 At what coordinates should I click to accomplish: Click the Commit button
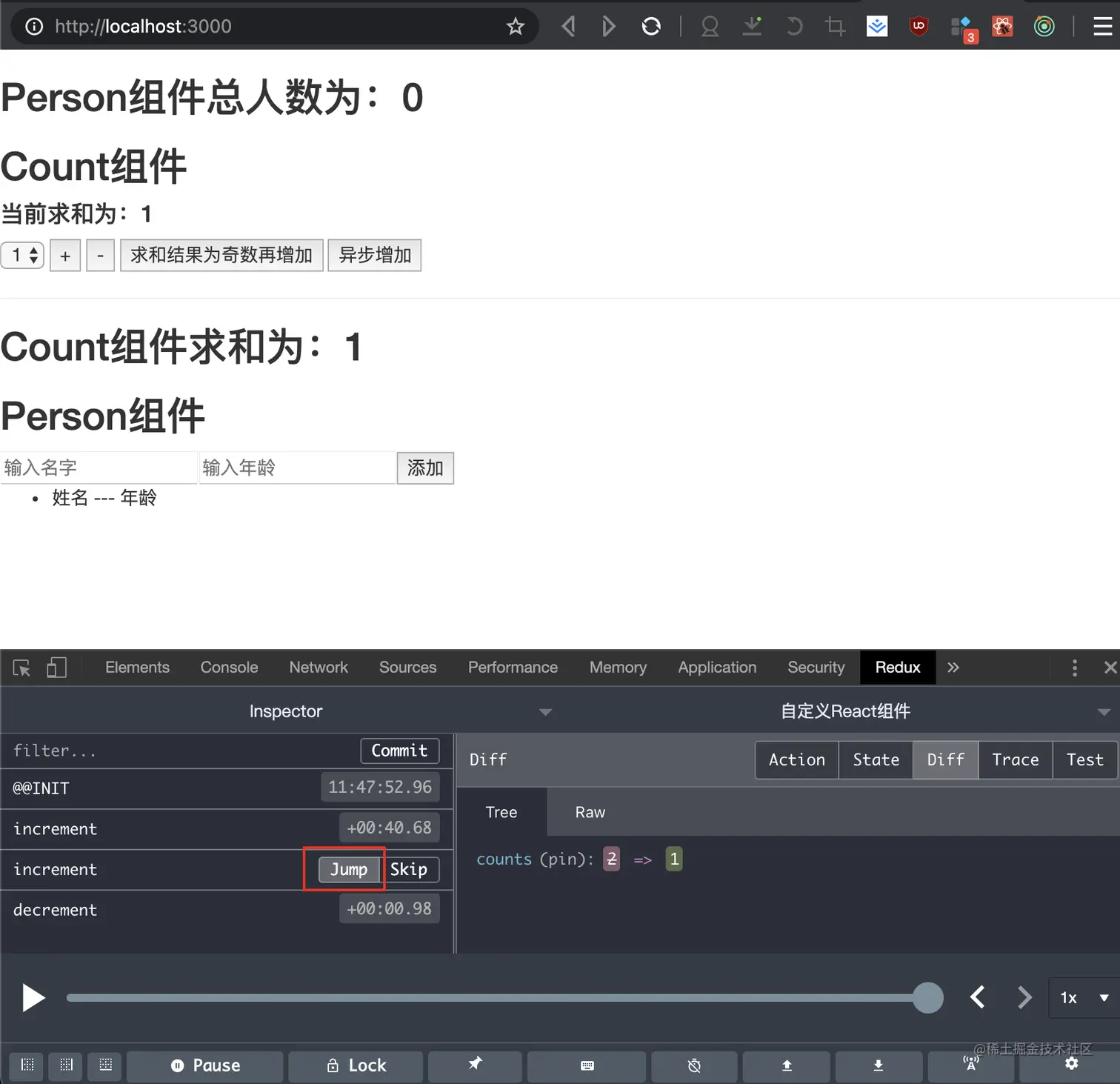[400, 751]
